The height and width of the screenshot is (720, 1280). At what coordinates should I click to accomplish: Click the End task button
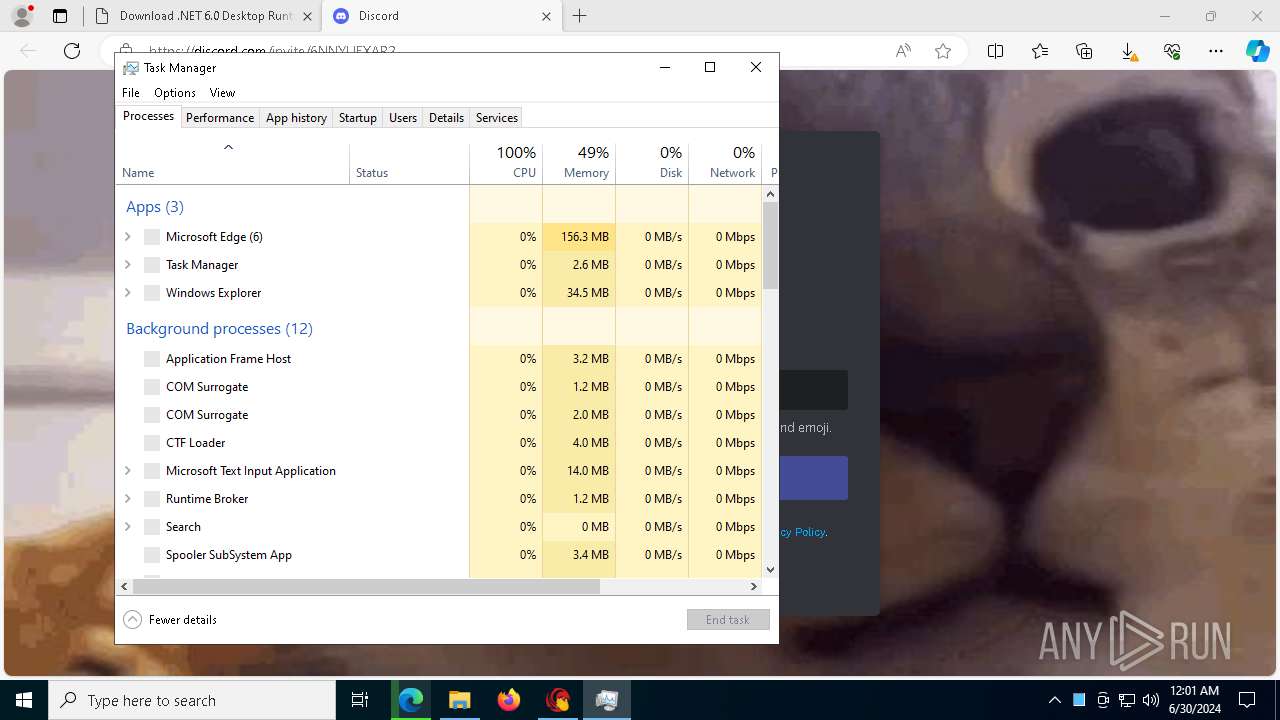(x=728, y=620)
